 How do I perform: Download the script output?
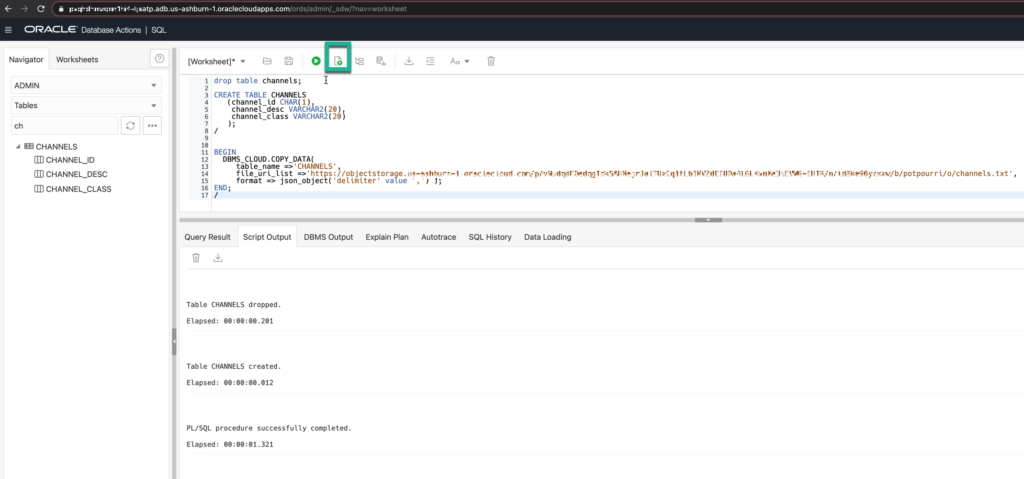coord(218,258)
